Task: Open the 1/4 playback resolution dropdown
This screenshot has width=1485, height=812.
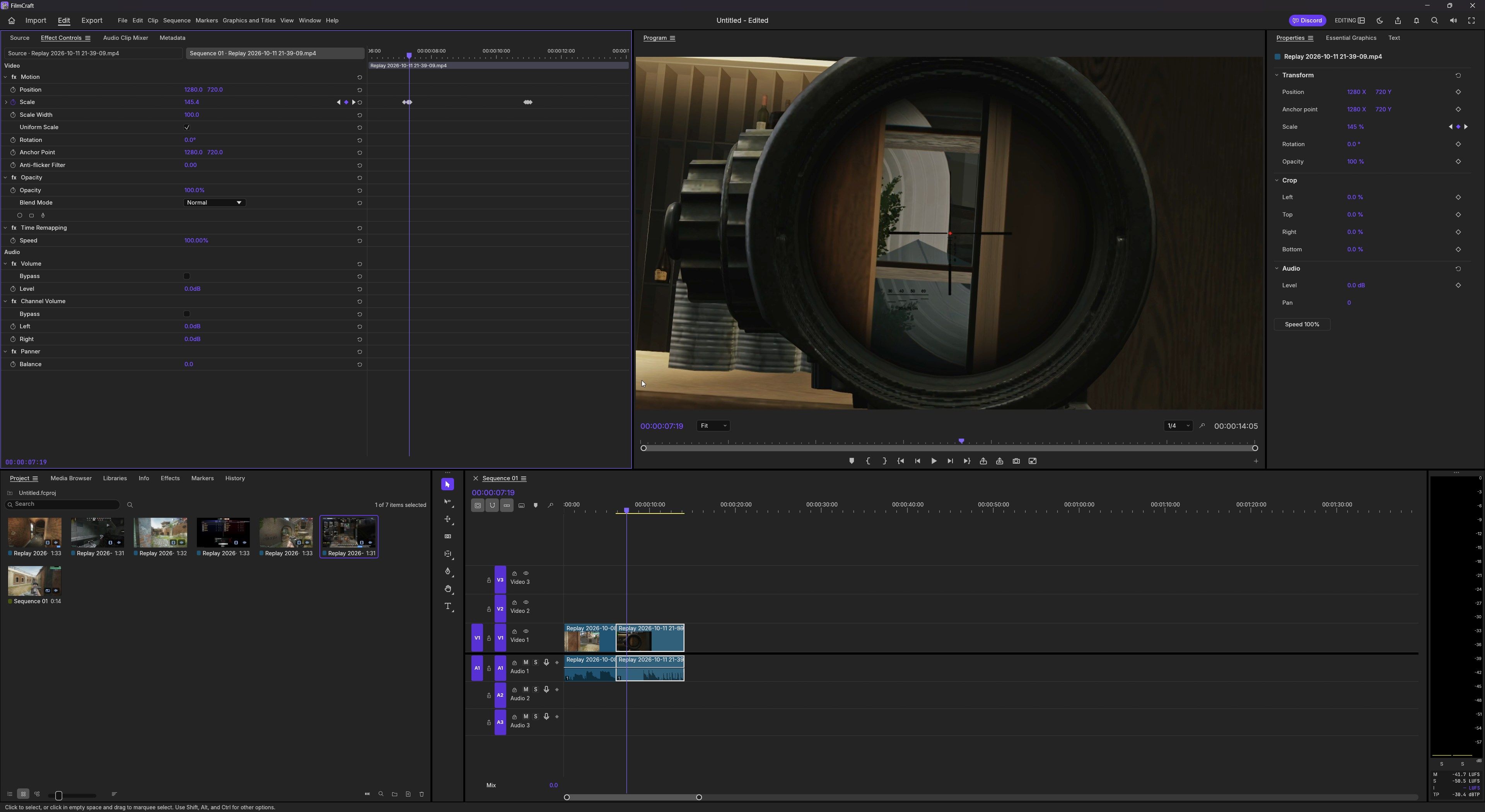Action: [1178, 426]
